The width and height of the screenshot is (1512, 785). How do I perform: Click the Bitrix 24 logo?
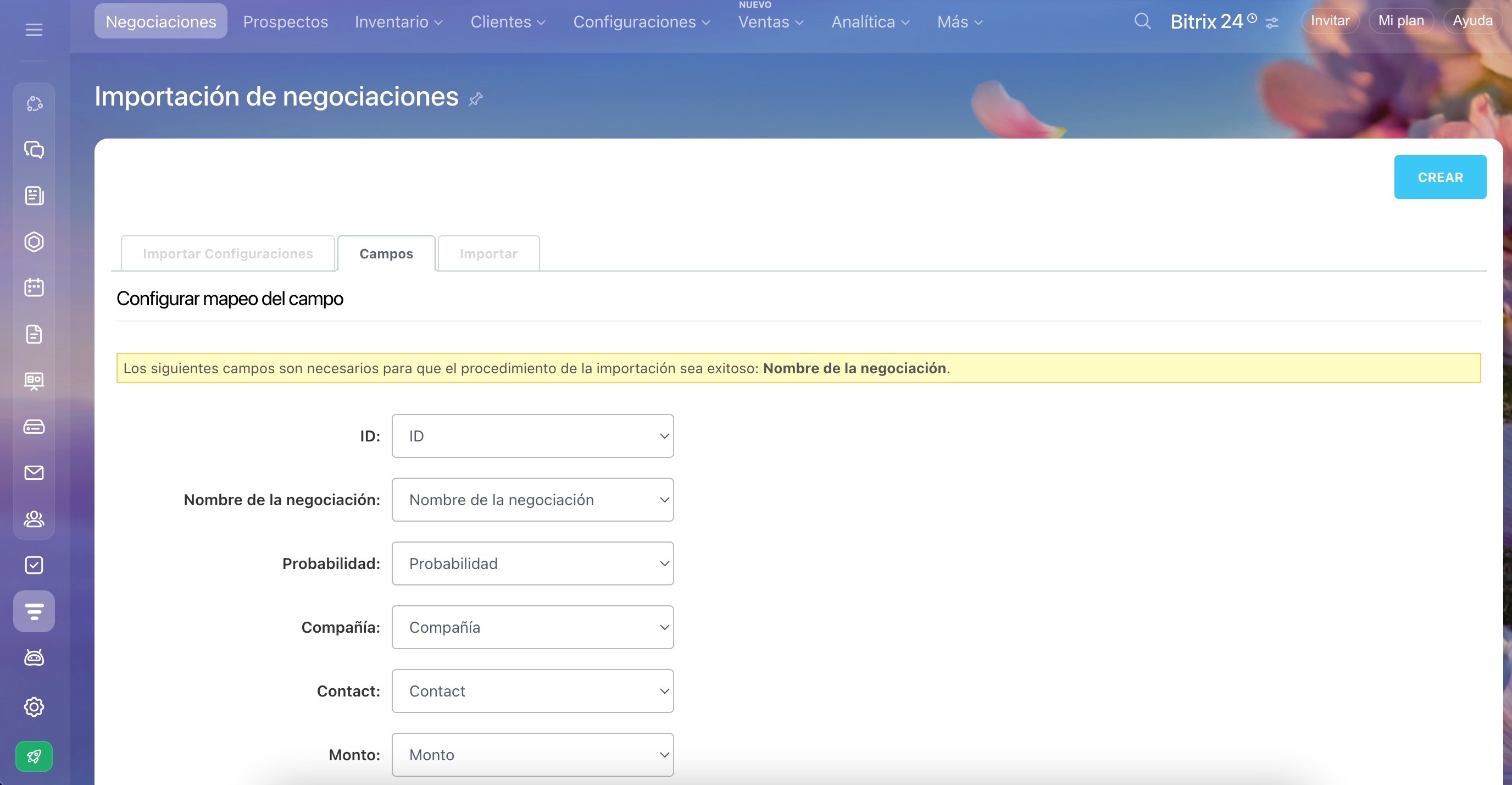click(1207, 22)
